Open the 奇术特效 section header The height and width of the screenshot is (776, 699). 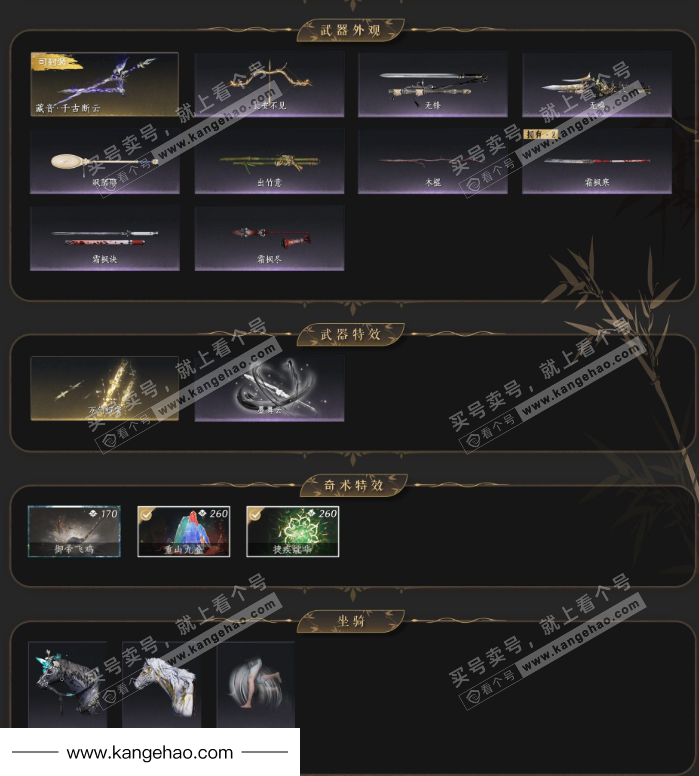(353, 485)
